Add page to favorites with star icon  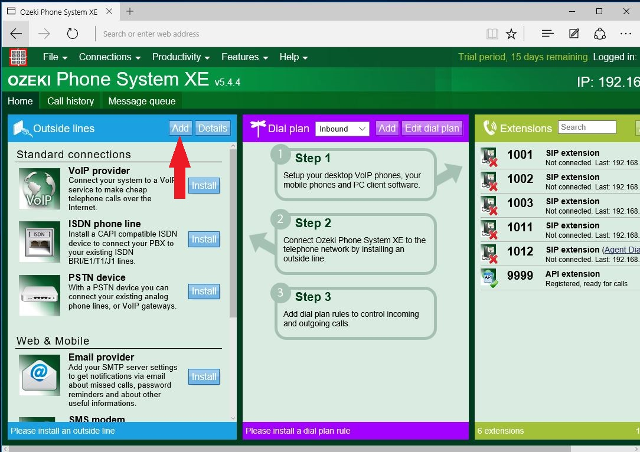511,34
